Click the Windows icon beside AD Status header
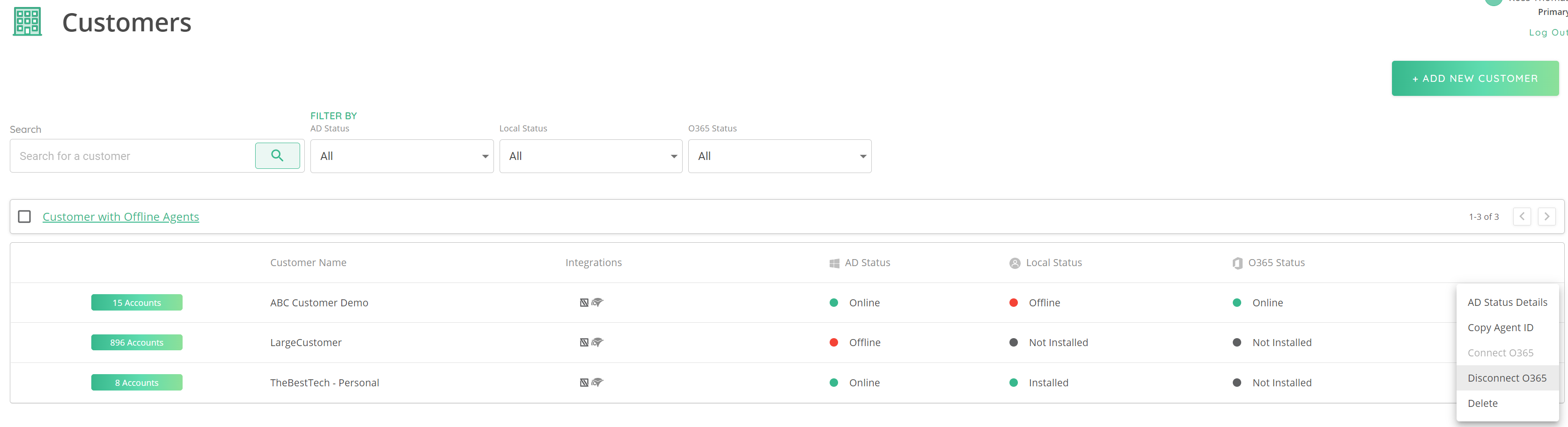The height and width of the screenshot is (427, 1568). (x=834, y=263)
